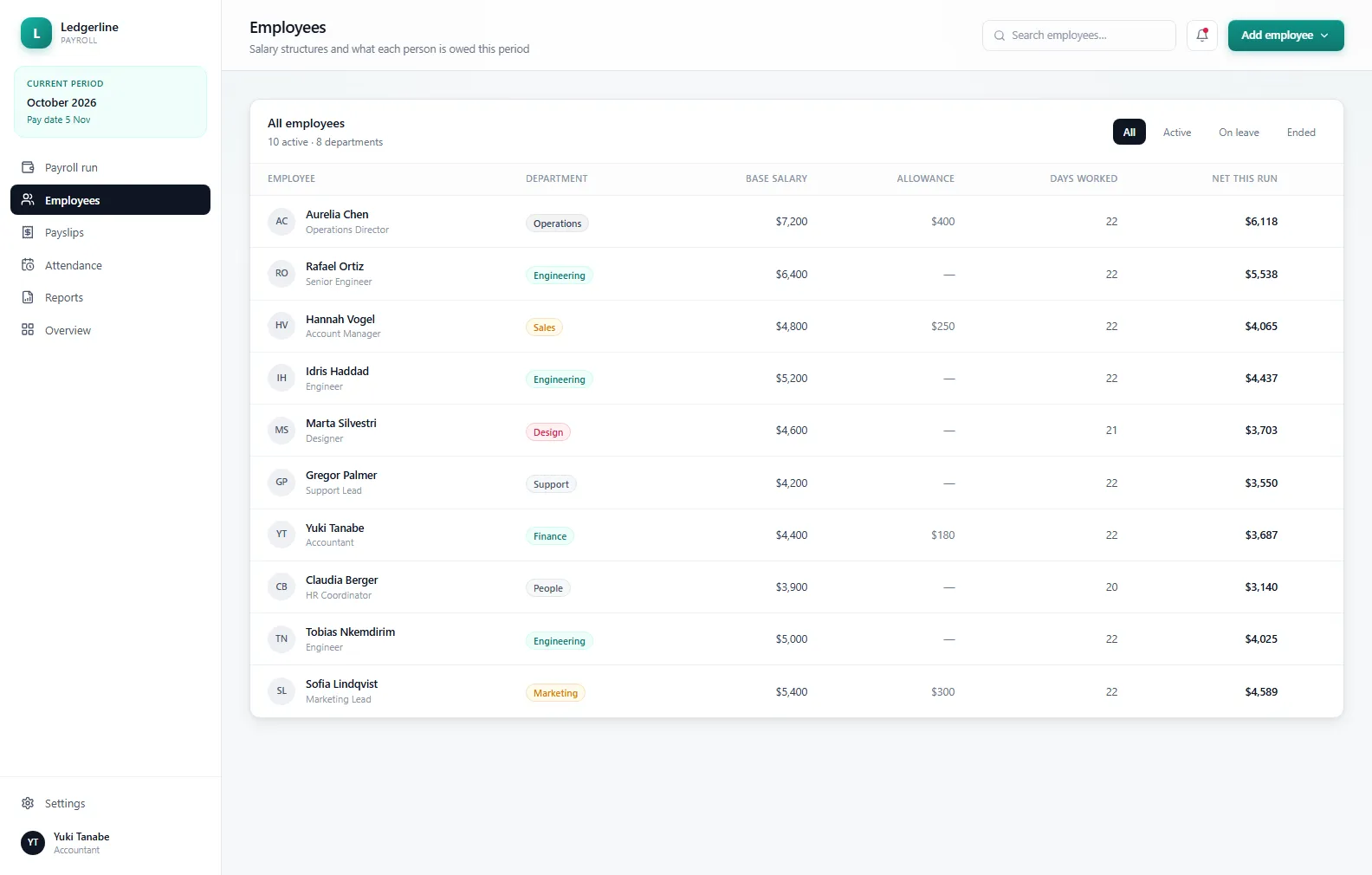
Task: Click the Payslips receipt icon
Action: (x=28, y=232)
